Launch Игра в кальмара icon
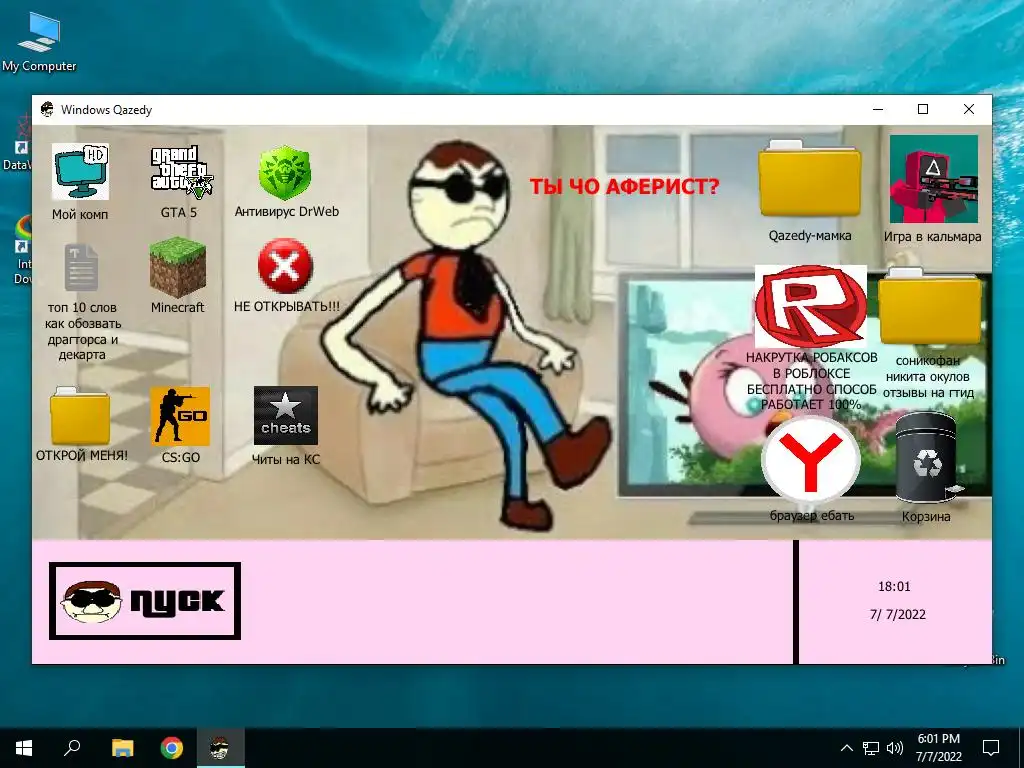Viewport: 1024px width, 768px height. pos(934,179)
